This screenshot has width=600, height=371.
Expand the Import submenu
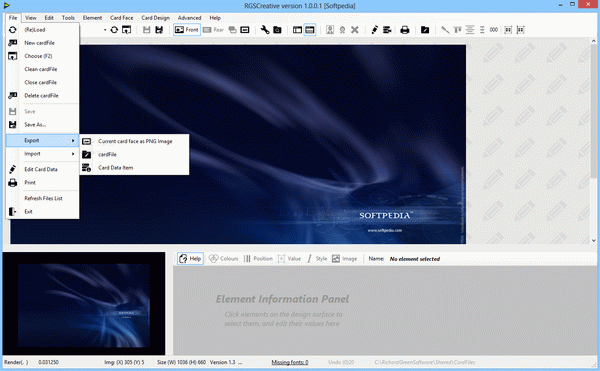tap(42, 154)
